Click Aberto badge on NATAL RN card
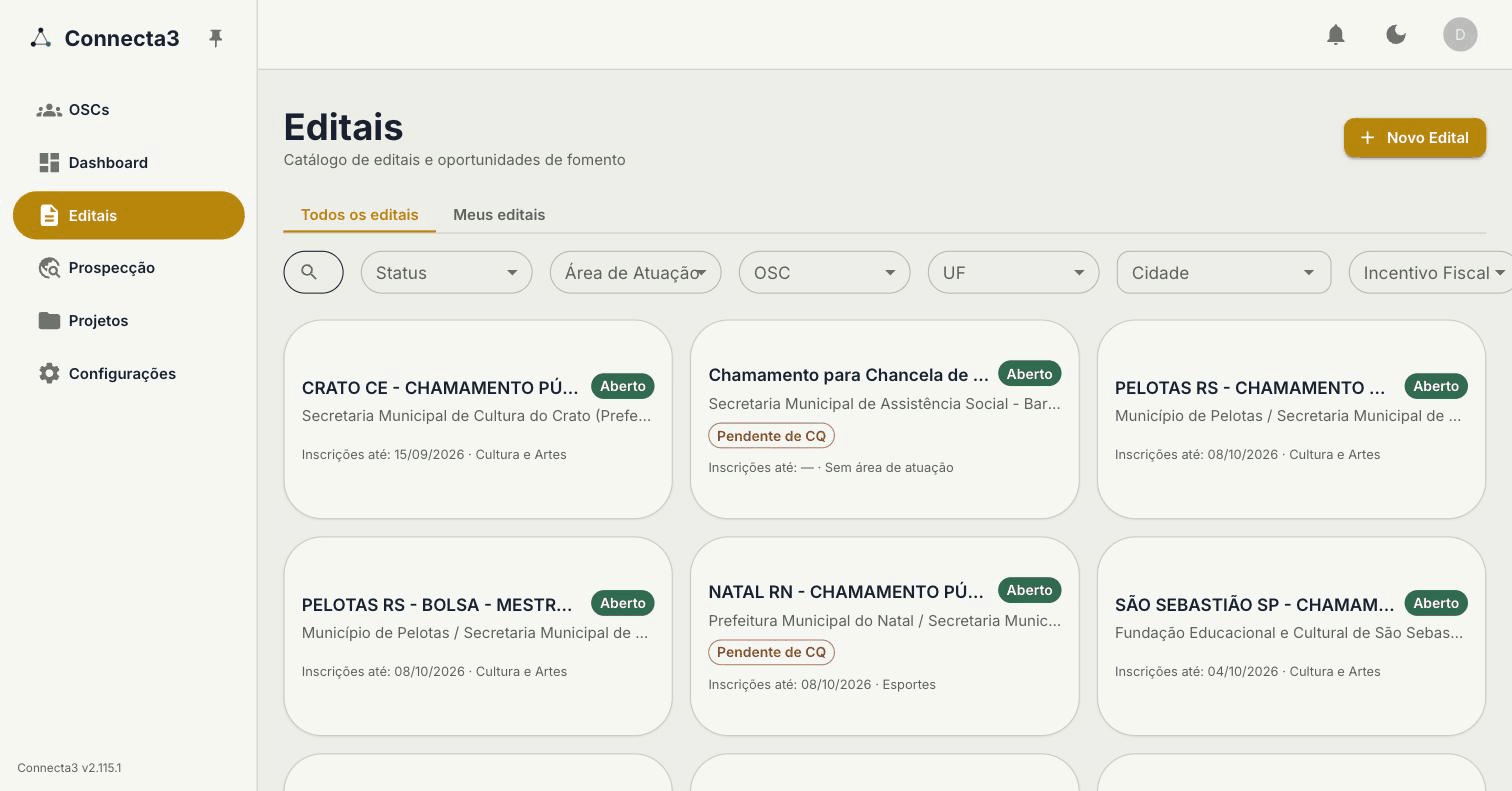The image size is (1512, 791). [x=1029, y=590]
